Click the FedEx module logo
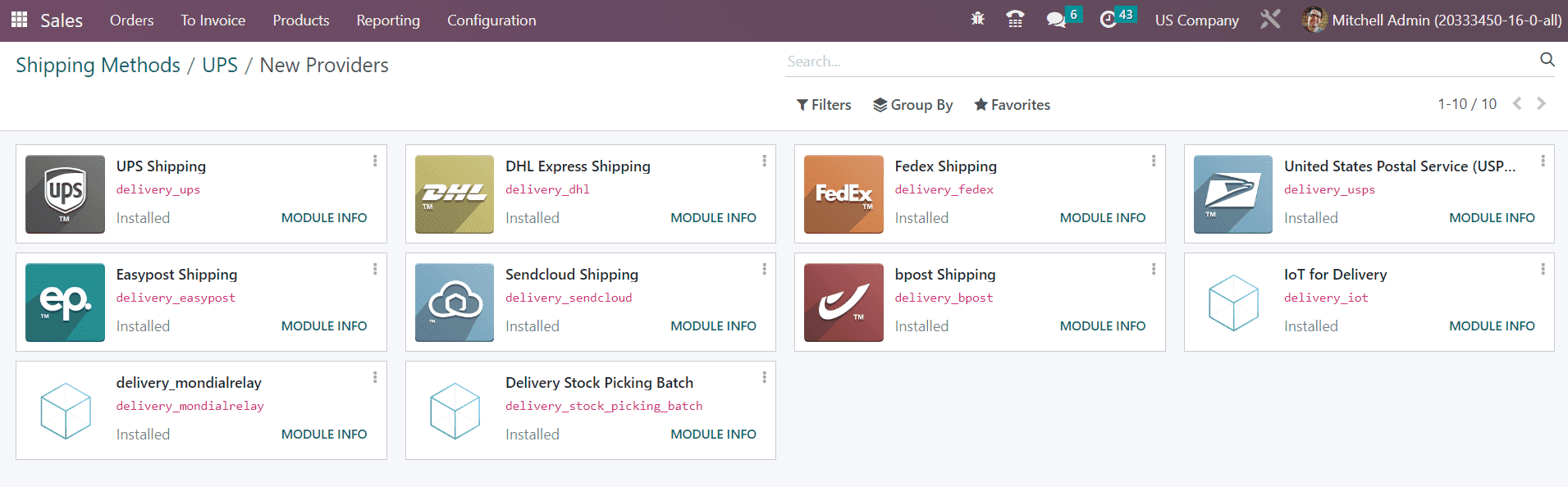Screen dimensions: 1568x487 point(843,194)
